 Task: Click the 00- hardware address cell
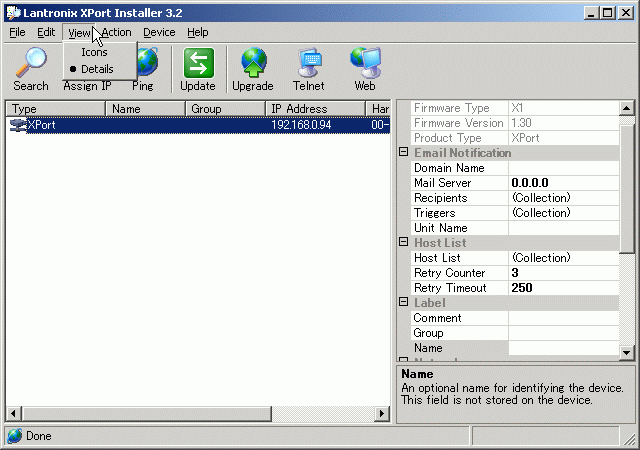pos(380,125)
